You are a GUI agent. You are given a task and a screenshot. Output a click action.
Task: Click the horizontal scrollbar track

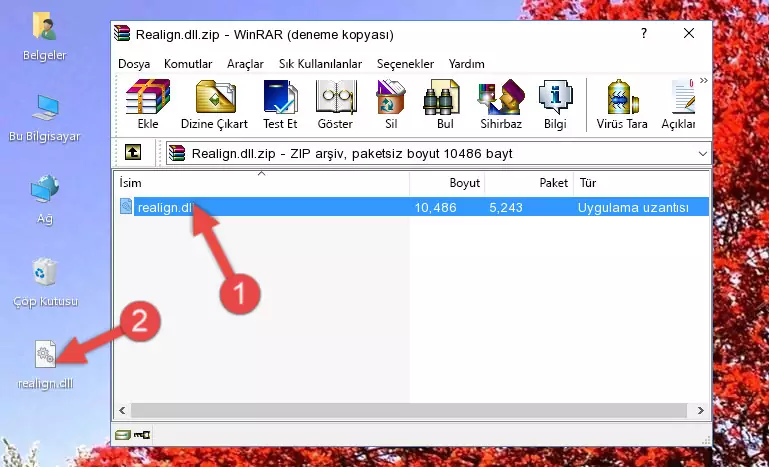pos(409,410)
